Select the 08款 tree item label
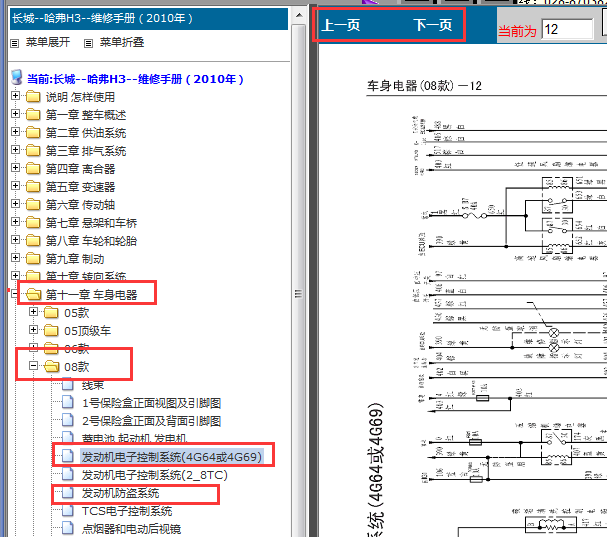 pyautogui.click(x=77, y=367)
